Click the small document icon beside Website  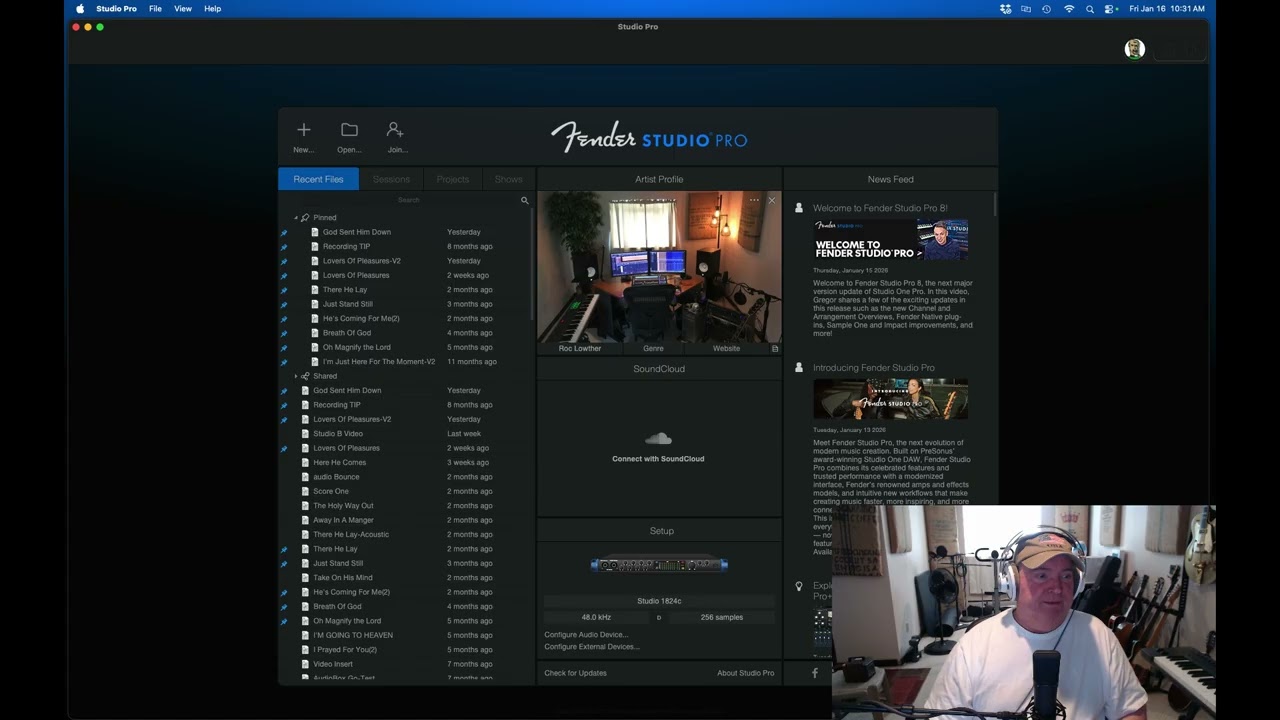774,348
